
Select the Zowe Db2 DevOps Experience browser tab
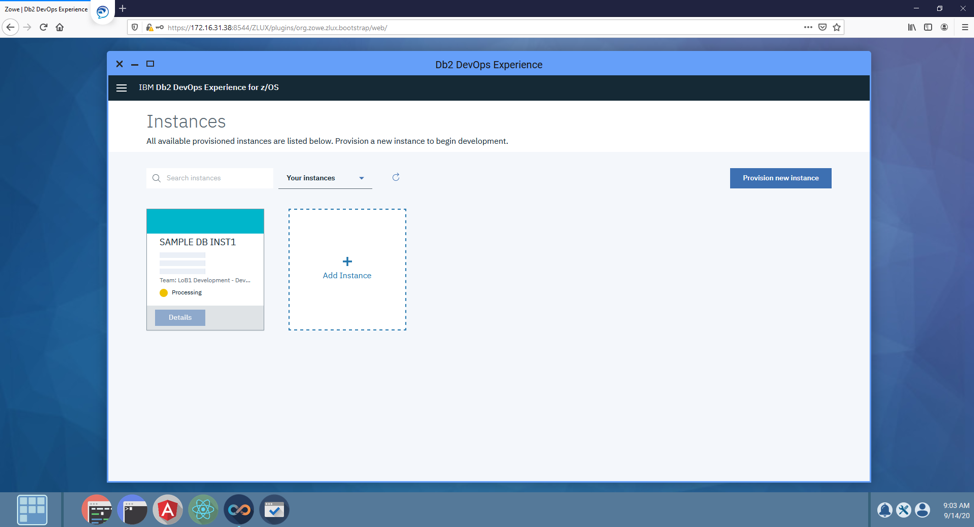(46, 9)
